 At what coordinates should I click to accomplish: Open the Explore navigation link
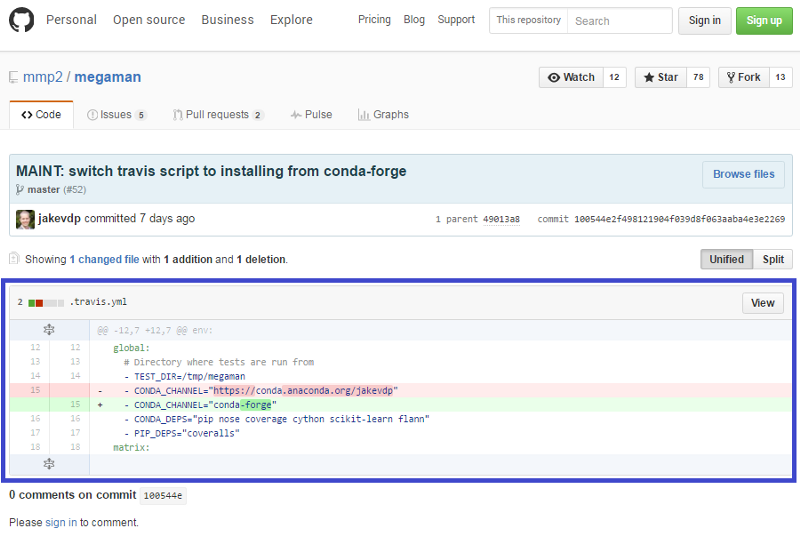291,20
